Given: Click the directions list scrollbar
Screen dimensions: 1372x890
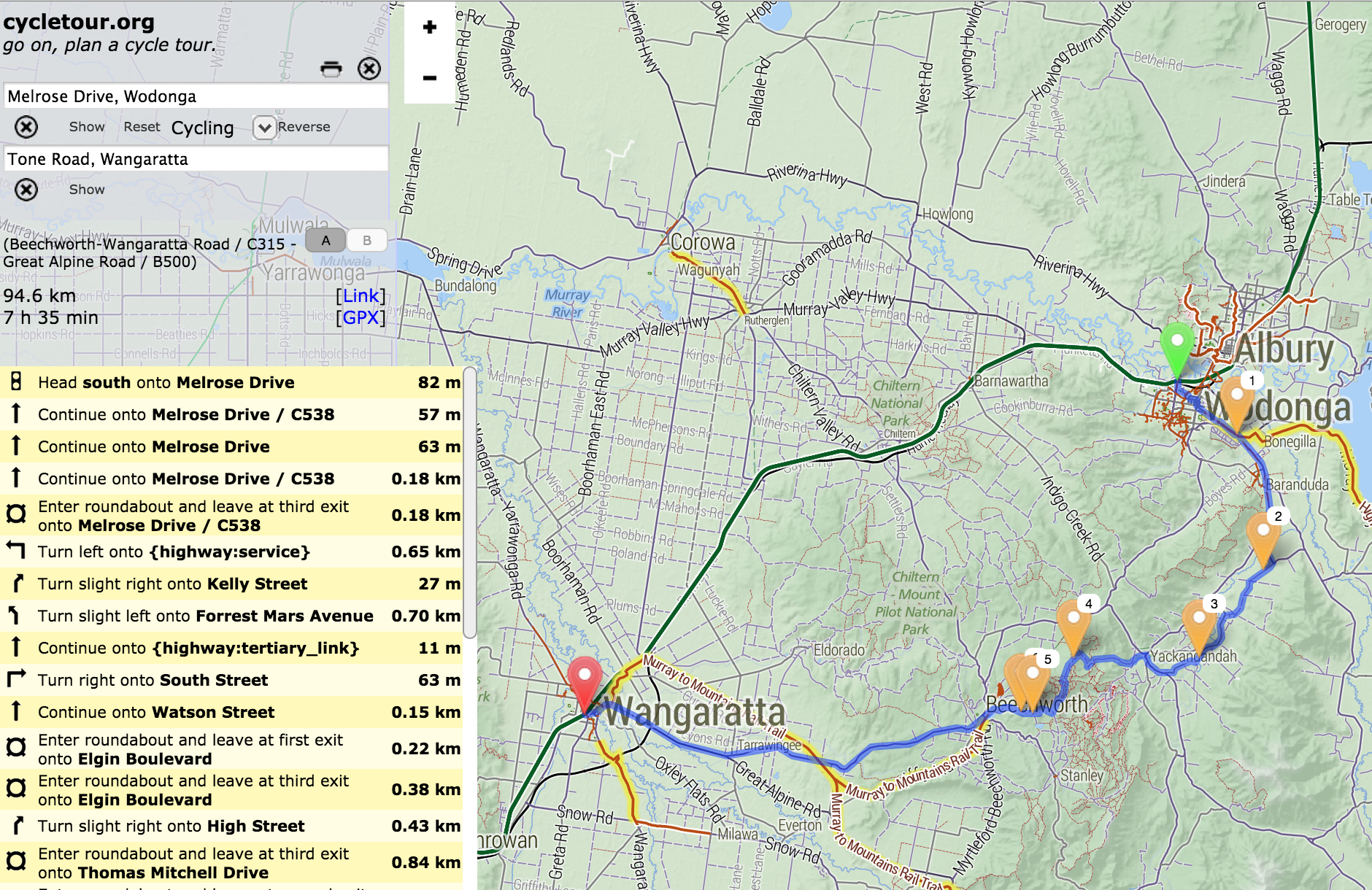Looking at the screenshot, I should (x=469, y=503).
